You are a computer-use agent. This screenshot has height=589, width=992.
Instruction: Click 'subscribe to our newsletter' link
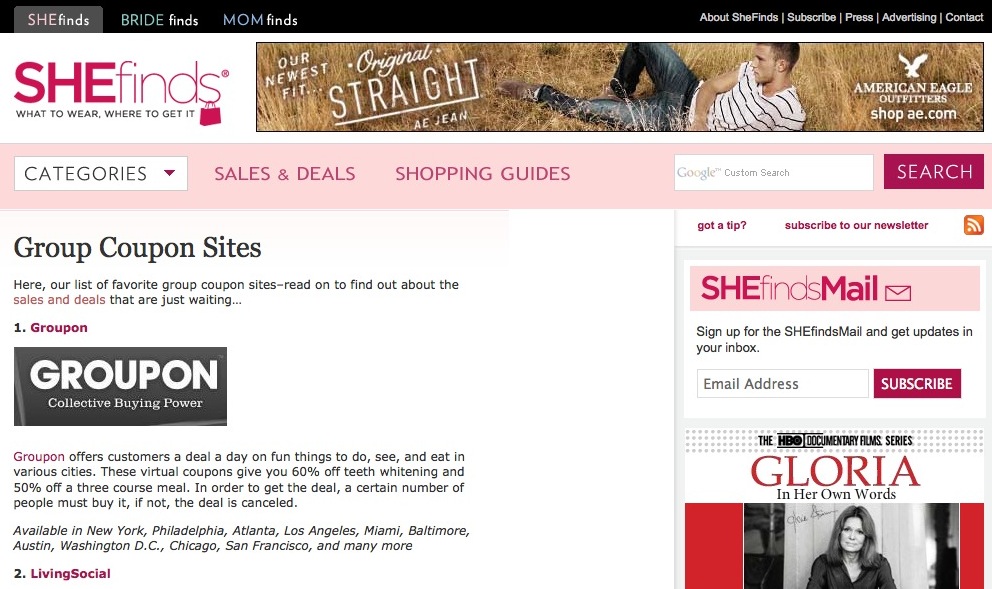pos(856,225)
